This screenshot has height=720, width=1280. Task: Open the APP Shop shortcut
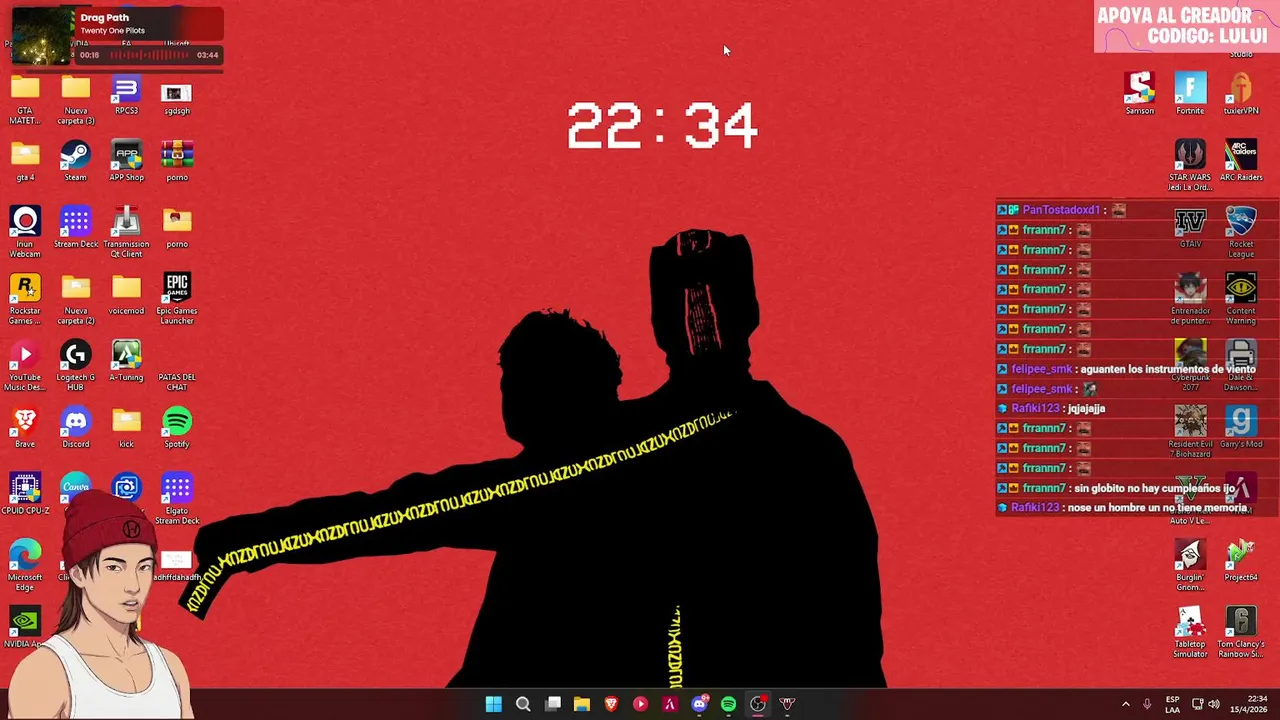126,162
